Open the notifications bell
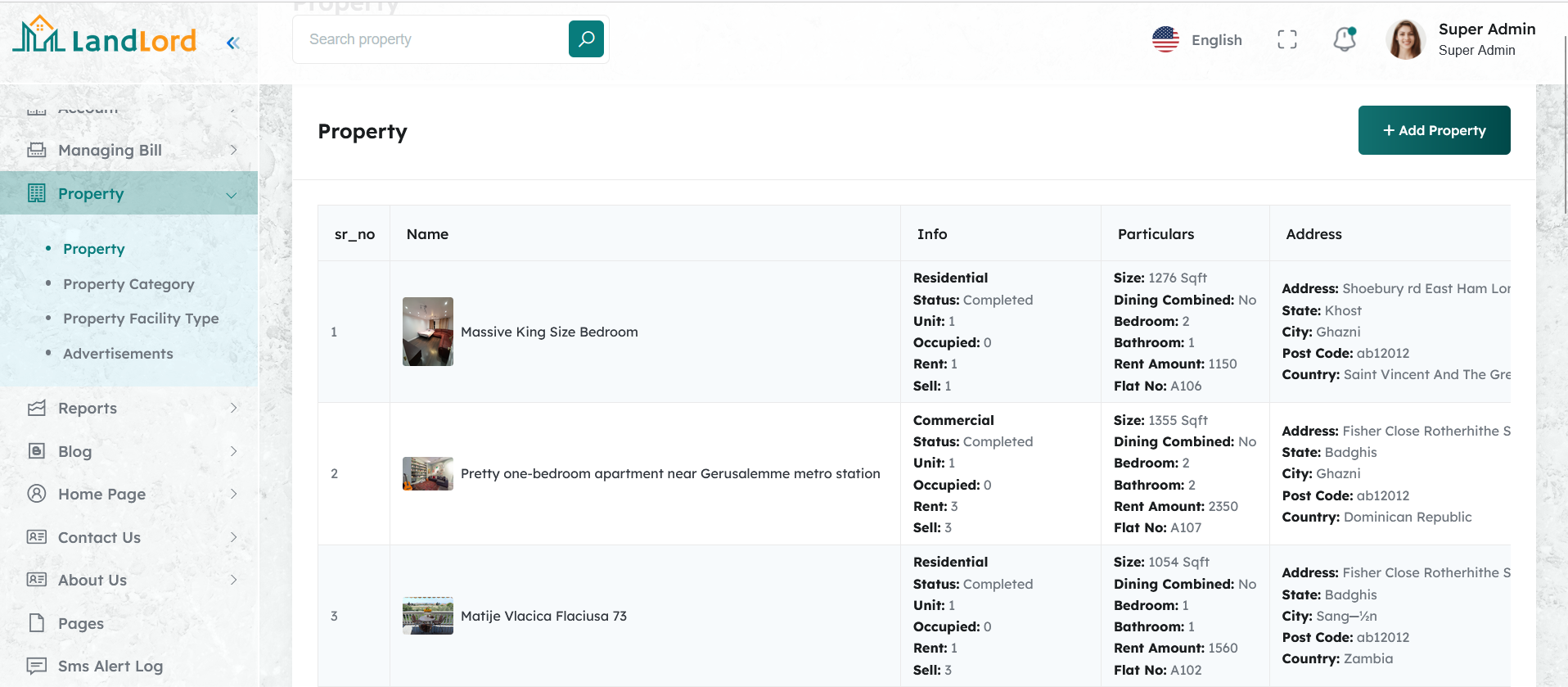The width and height of the screenshot is (1568, 687). click(1345, 39)
